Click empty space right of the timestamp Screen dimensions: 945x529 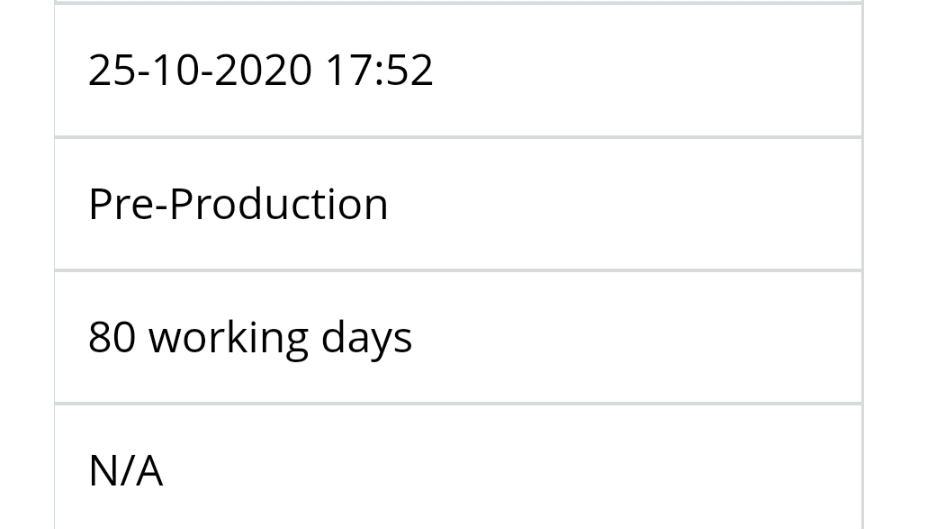pos(648,70)
